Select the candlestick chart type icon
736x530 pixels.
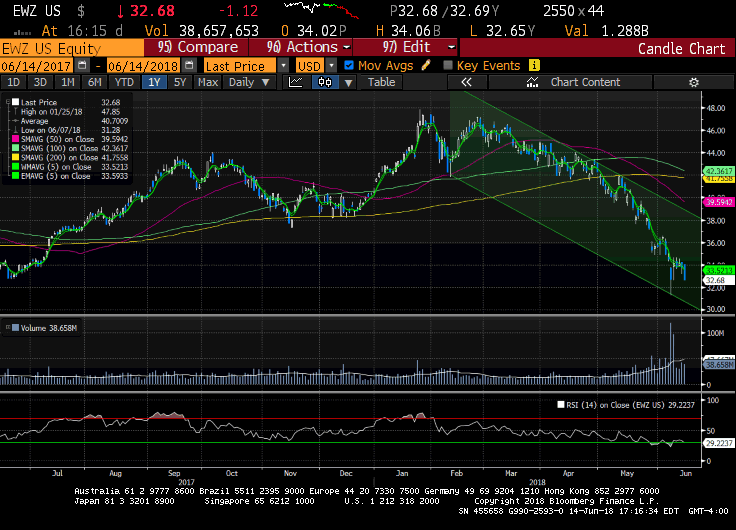click(x=325, y=82)
